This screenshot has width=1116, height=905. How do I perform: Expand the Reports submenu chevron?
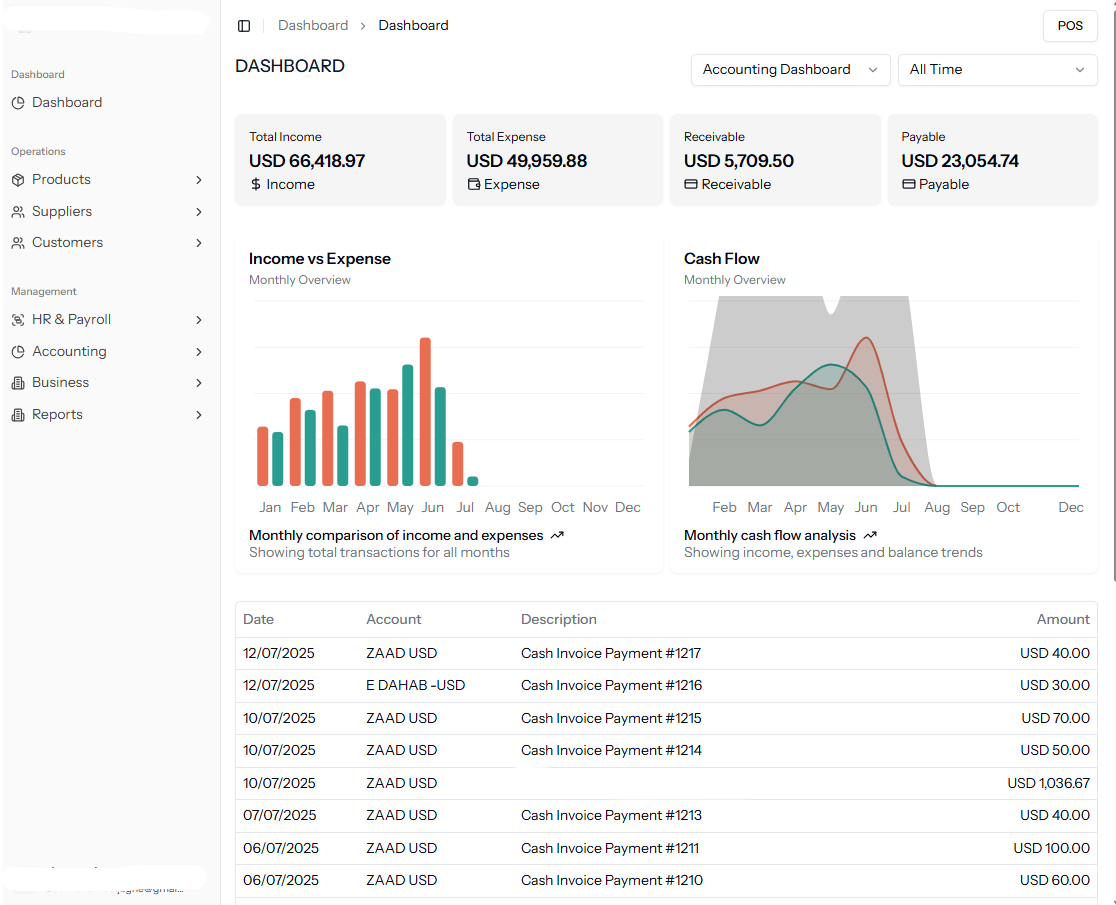pos(199,415)
